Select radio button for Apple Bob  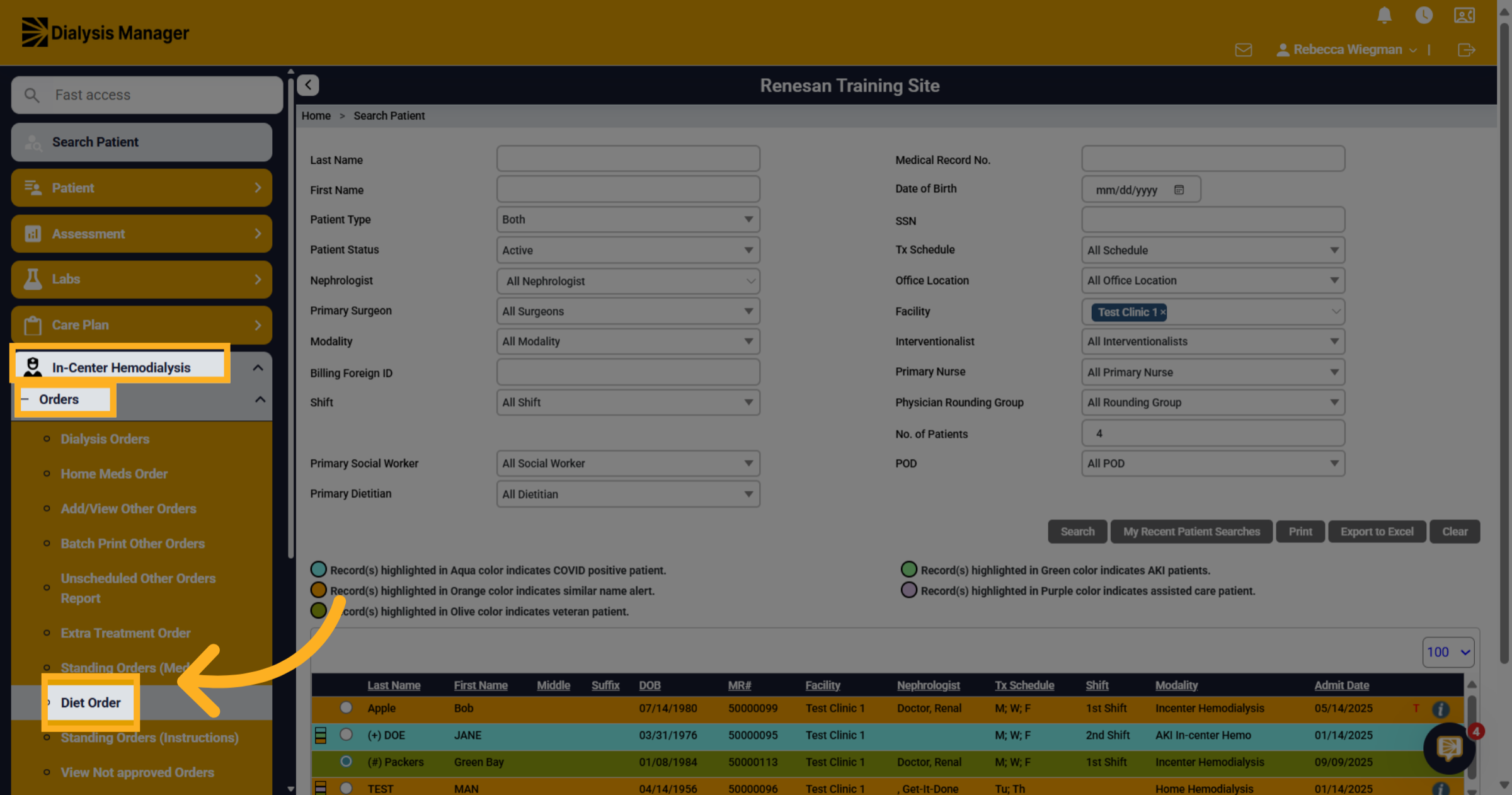pyautogui.click(x=346, y=707)
